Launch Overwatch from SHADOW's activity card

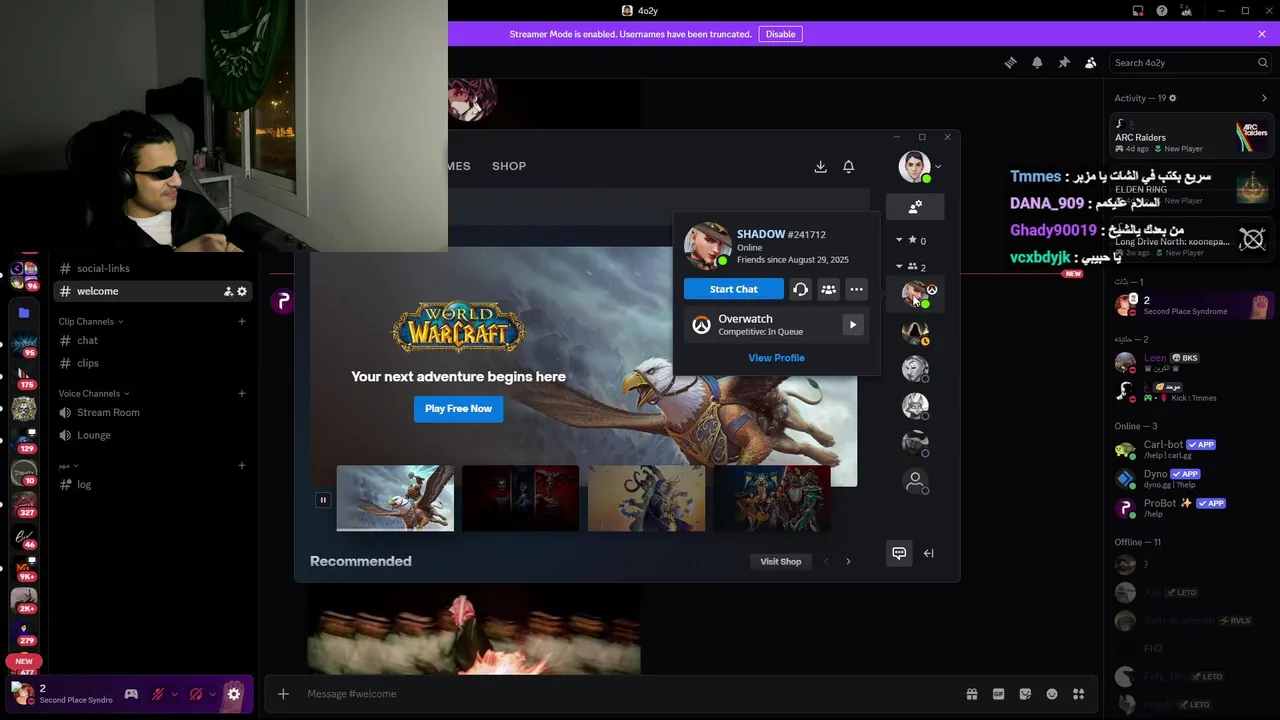click(x=853, y=324)
